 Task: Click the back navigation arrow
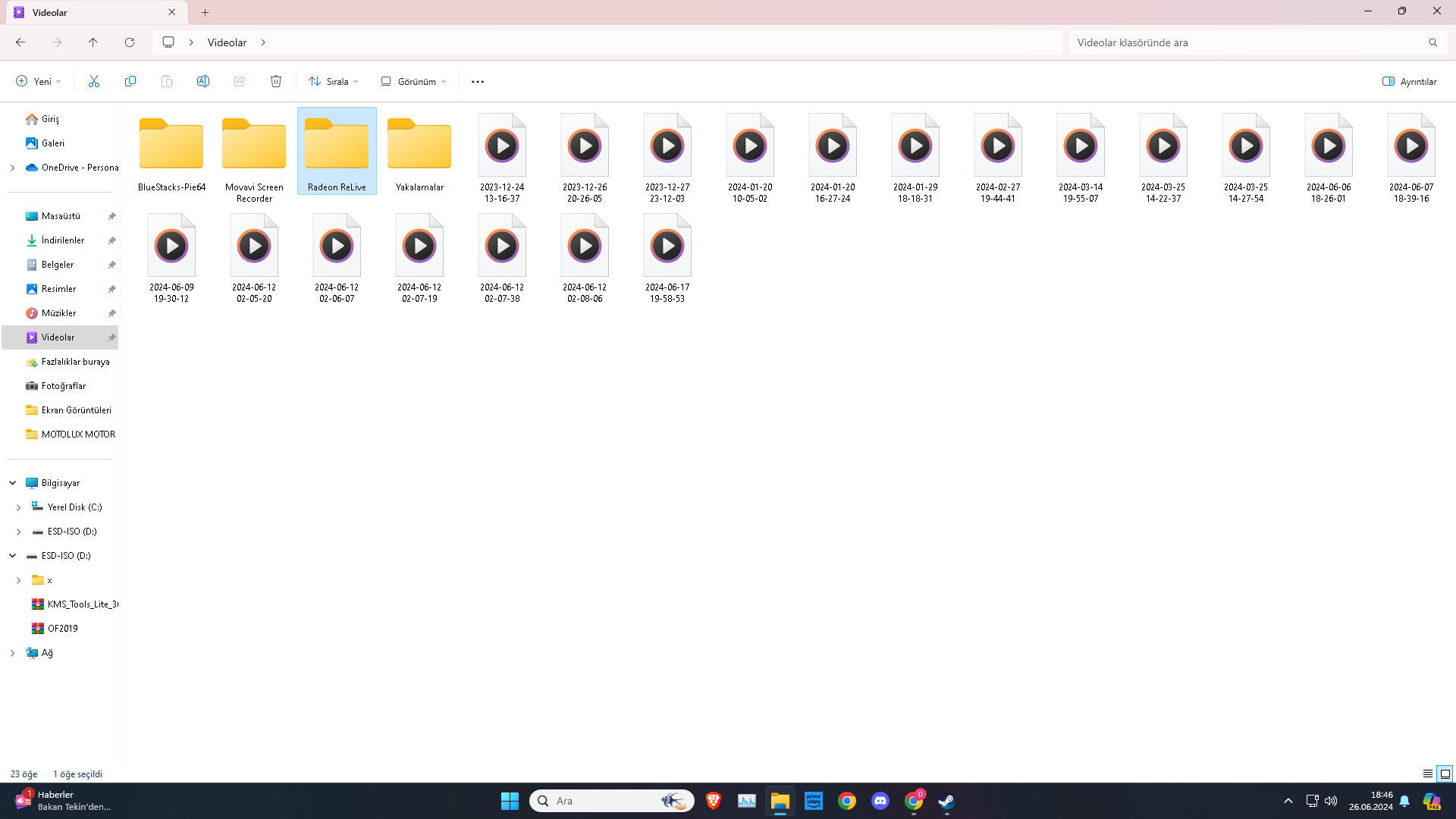click(x=20, y=42)
